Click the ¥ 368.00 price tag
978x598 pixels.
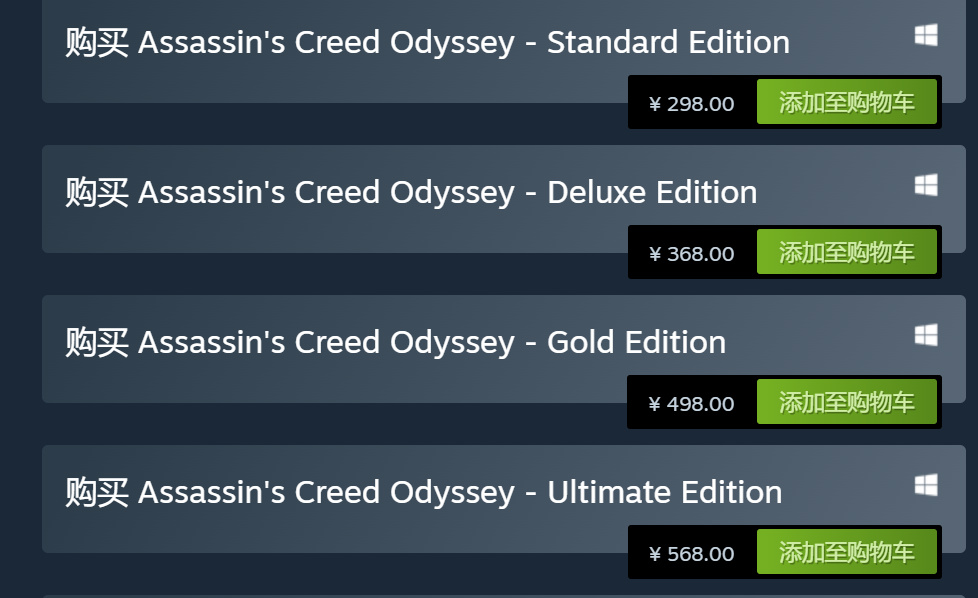(691, 253)
